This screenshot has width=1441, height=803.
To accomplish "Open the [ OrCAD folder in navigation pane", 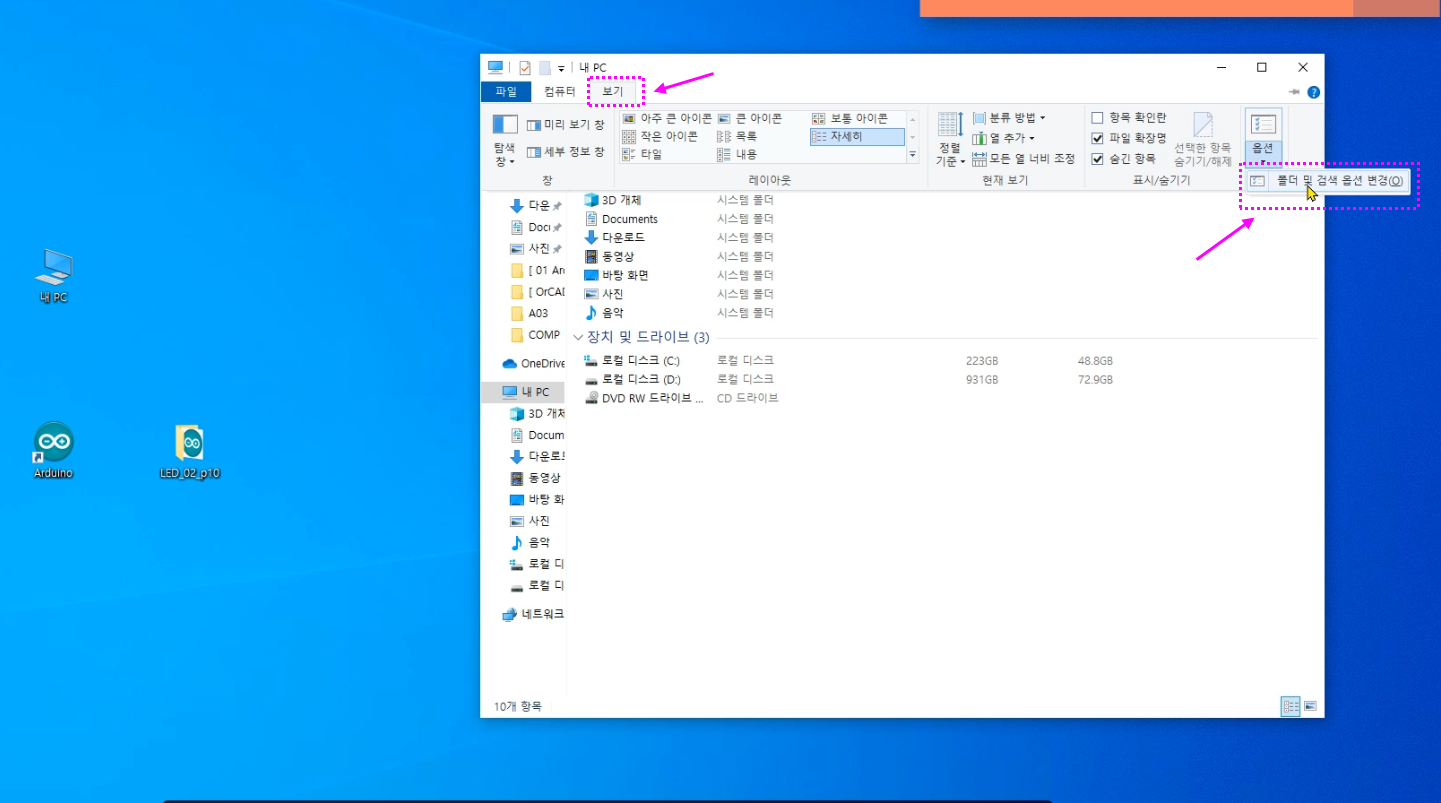I will 538,292.
